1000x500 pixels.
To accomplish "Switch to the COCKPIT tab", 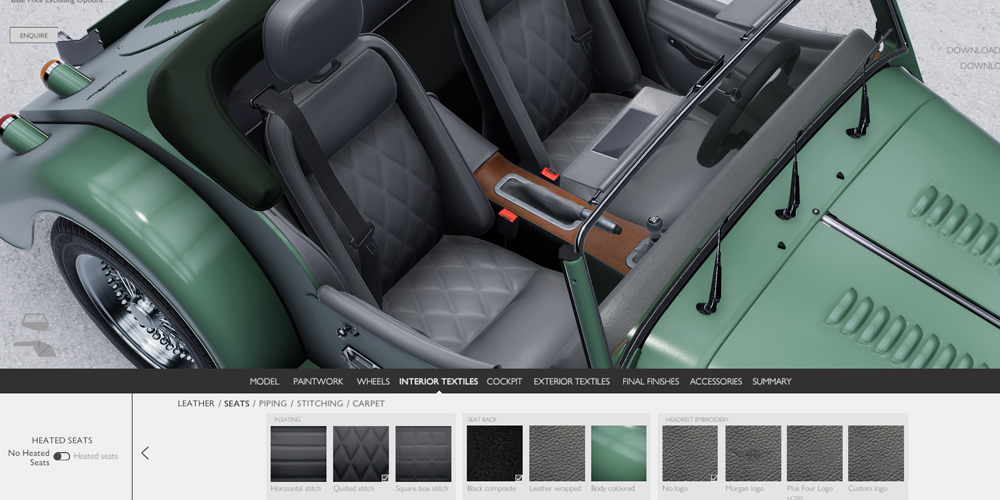I will 504,381.
